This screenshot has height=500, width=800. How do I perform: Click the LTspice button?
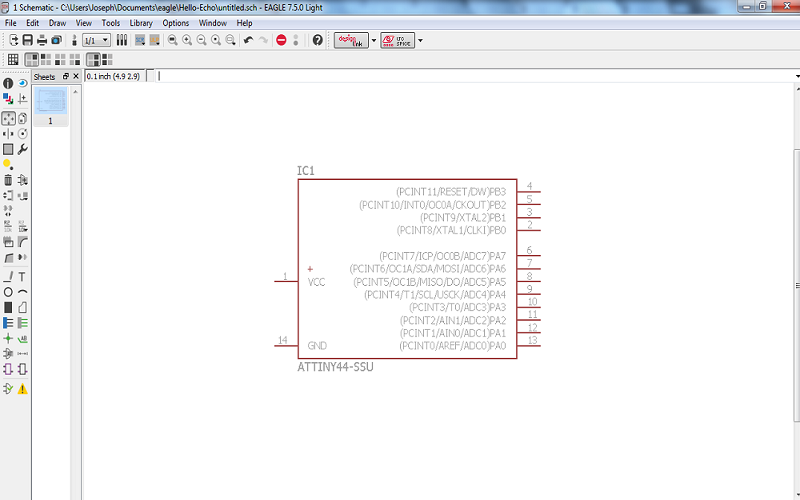(x=397, y=40)
